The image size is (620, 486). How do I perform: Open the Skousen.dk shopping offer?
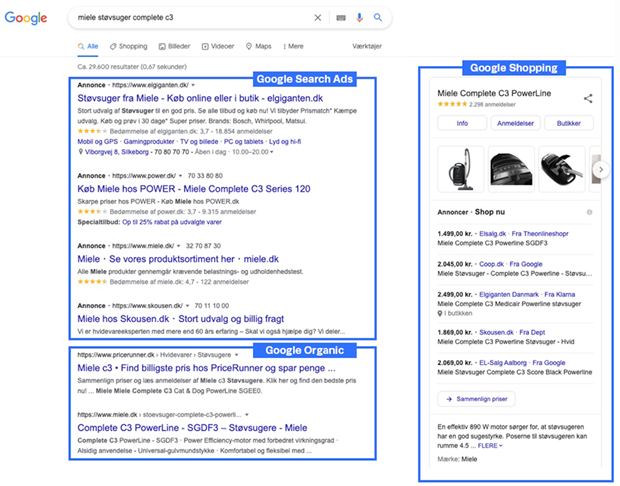point(496,333)
